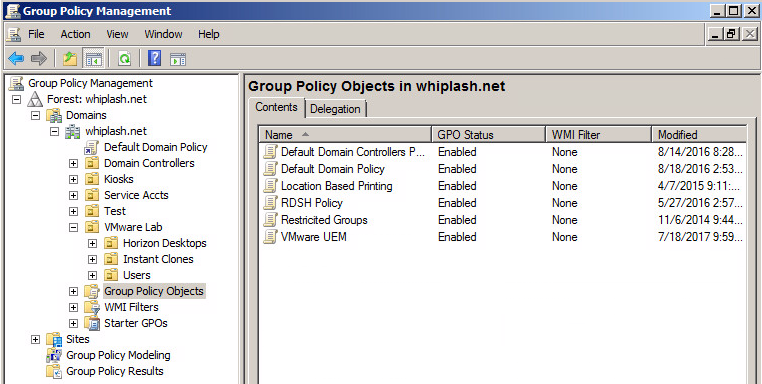Click the blue Help question mark icon

(155, 59)
